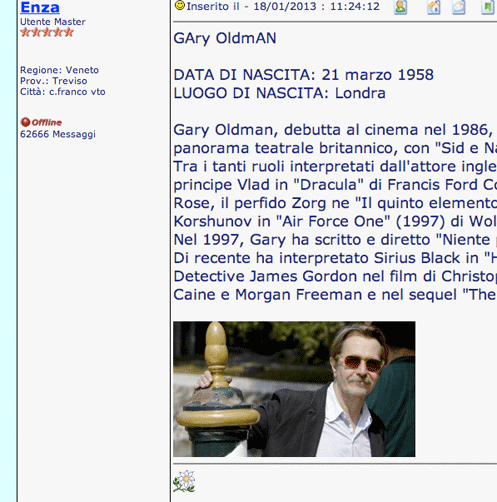Click the '62666 Messaggi' post count
497x502 pixels.
[58, 134]
